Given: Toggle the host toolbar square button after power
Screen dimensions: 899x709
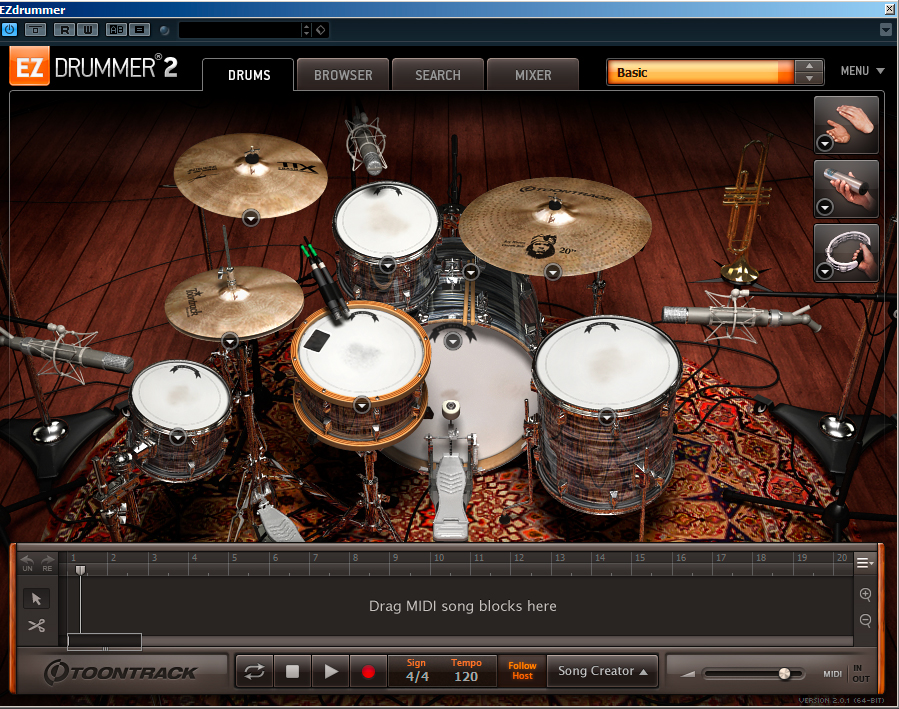Looking at the screenshot, I should (x=36, y=30).
